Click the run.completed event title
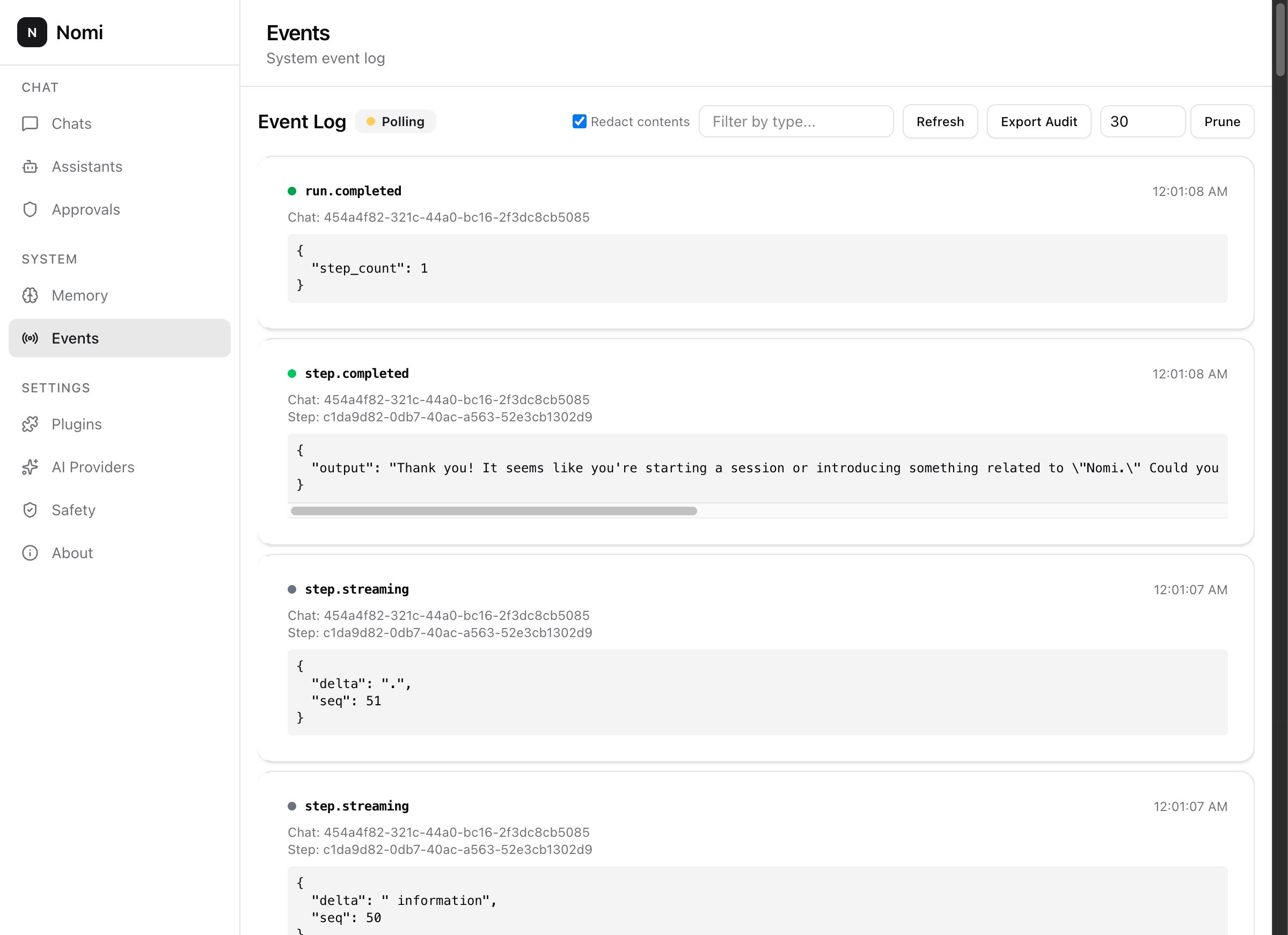This screenshot has width=1288, height=935. 353,192
